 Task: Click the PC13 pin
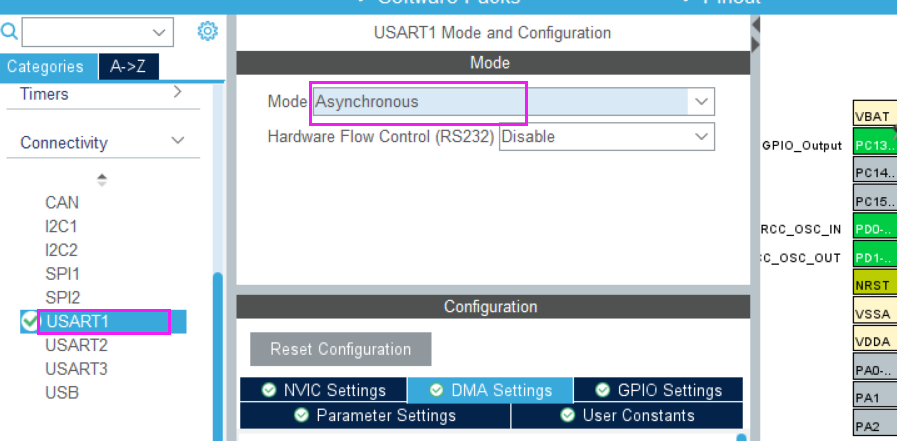pos(875,142)
